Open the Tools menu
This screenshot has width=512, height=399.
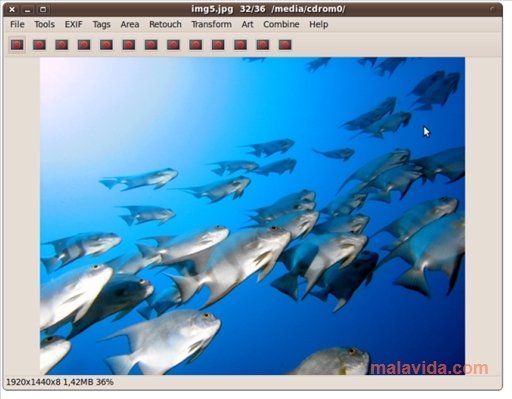45,24
